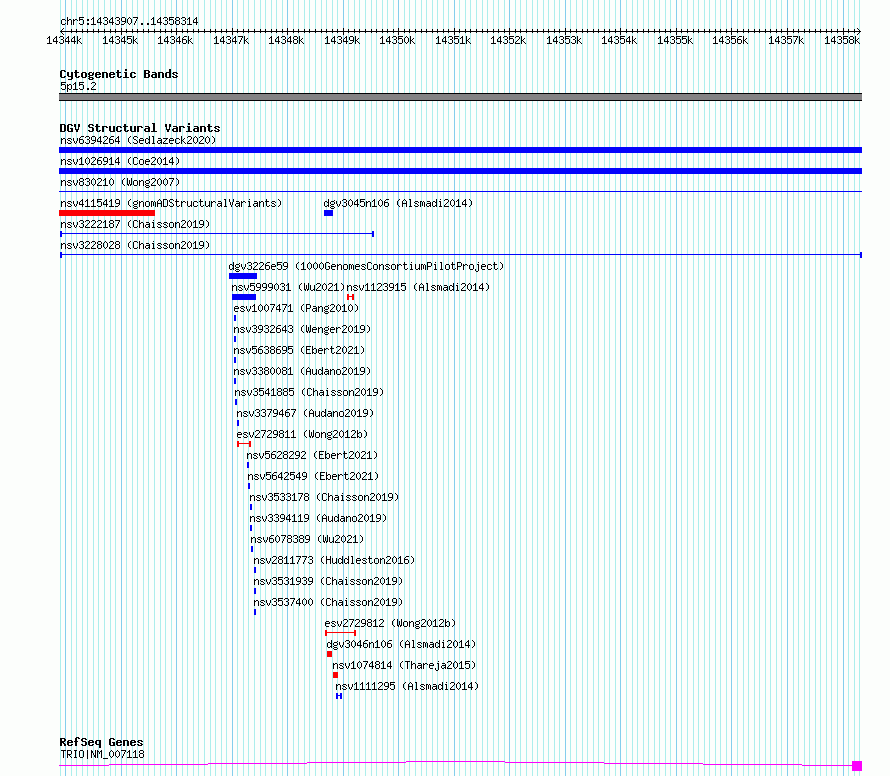Open nsv3537400 (Chaisson2019) variant label
890x776 pixels.
point(329,602)
